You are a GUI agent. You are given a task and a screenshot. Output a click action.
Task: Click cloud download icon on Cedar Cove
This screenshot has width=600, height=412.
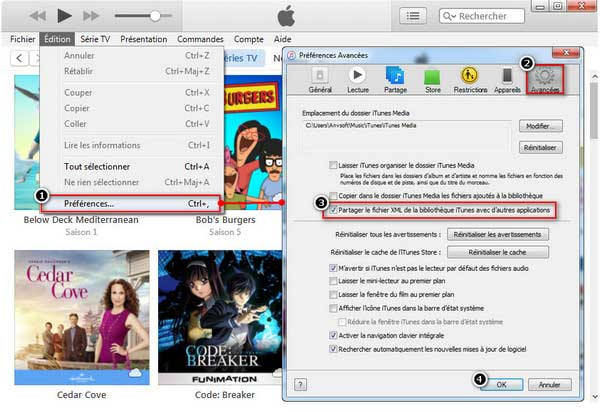[x=135, y=373]
